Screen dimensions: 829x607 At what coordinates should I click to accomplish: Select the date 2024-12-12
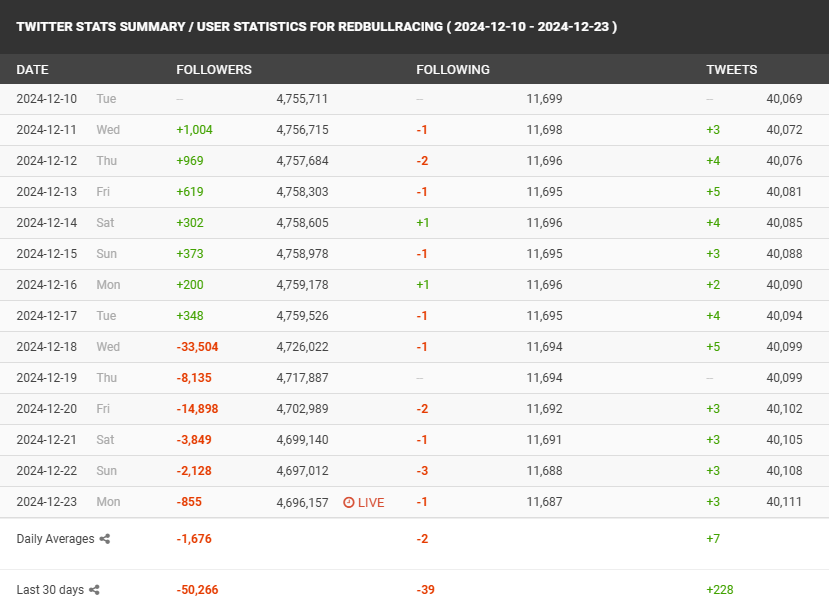[47, 161]
